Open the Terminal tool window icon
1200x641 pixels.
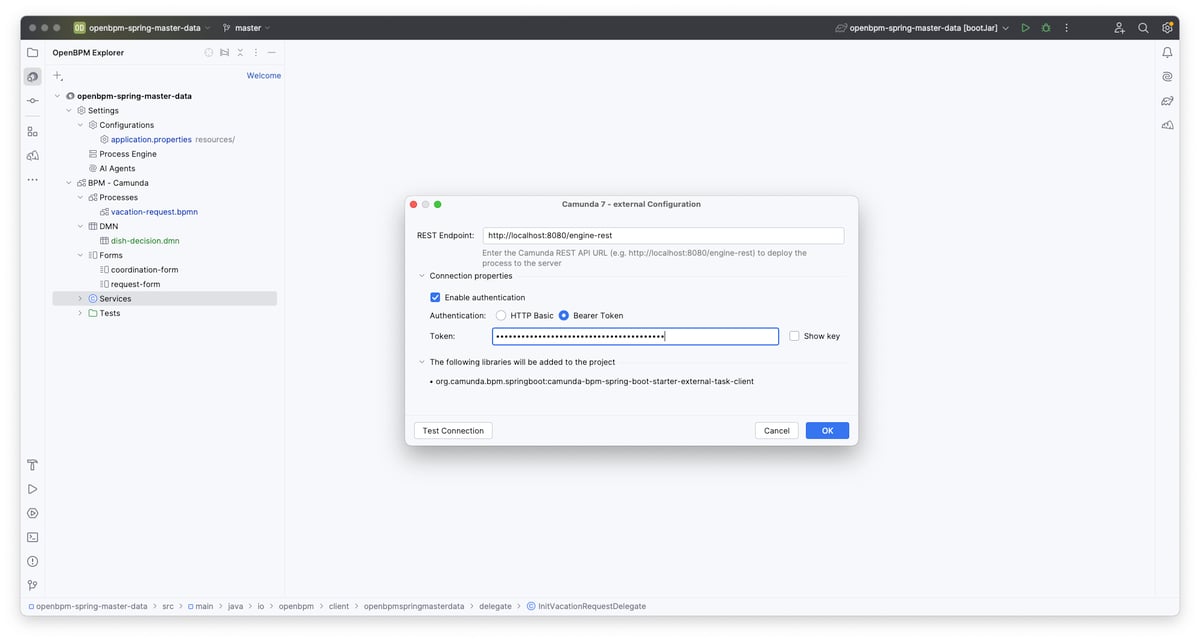pyautogui.click(x=33, y=537)
